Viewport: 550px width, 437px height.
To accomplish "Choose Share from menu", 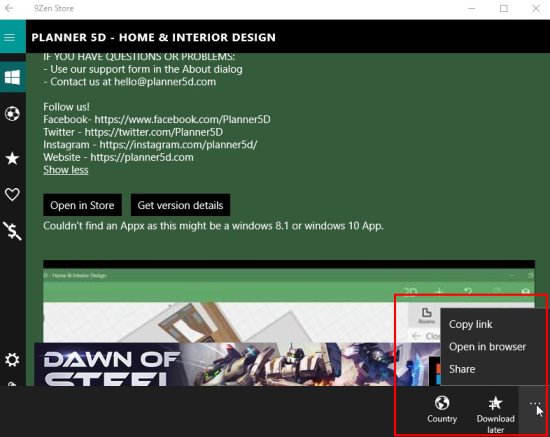I will pos(462,369).
